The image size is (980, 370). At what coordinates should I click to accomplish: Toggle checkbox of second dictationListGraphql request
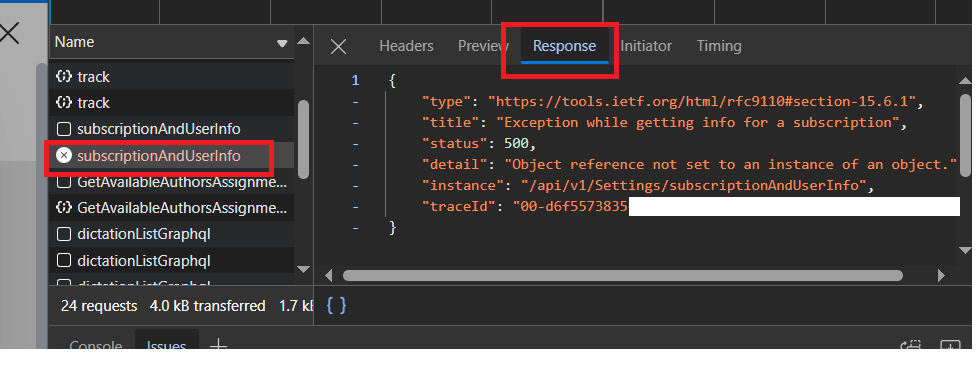[64, 260]
